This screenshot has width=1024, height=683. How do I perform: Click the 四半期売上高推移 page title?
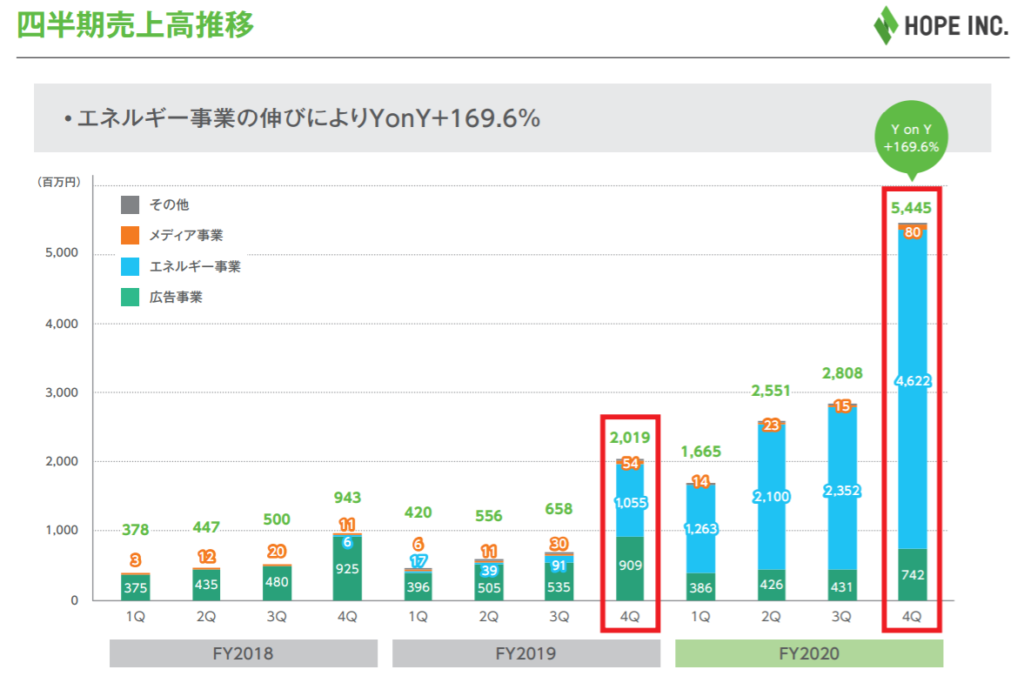[x=136, y=26]
